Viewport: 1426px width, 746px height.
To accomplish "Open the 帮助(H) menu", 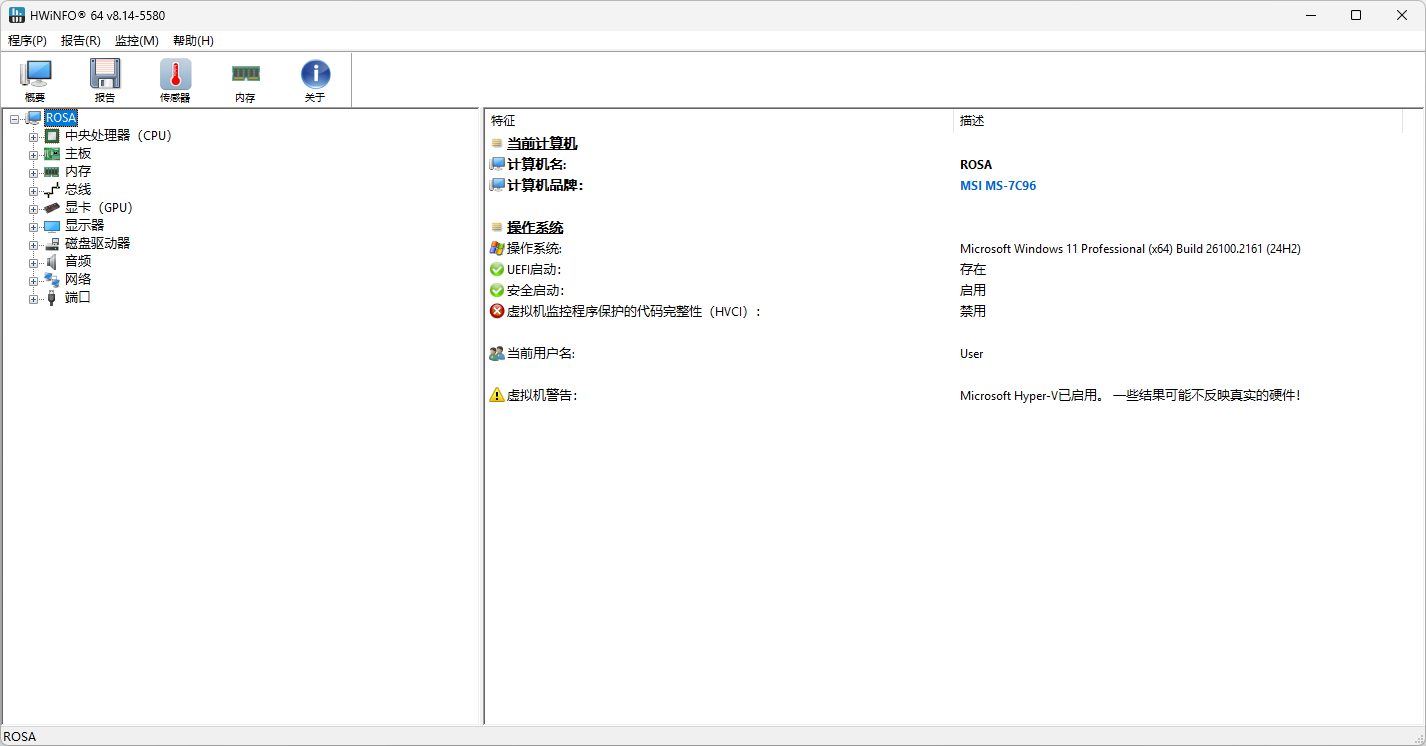I will coord(193,40).
